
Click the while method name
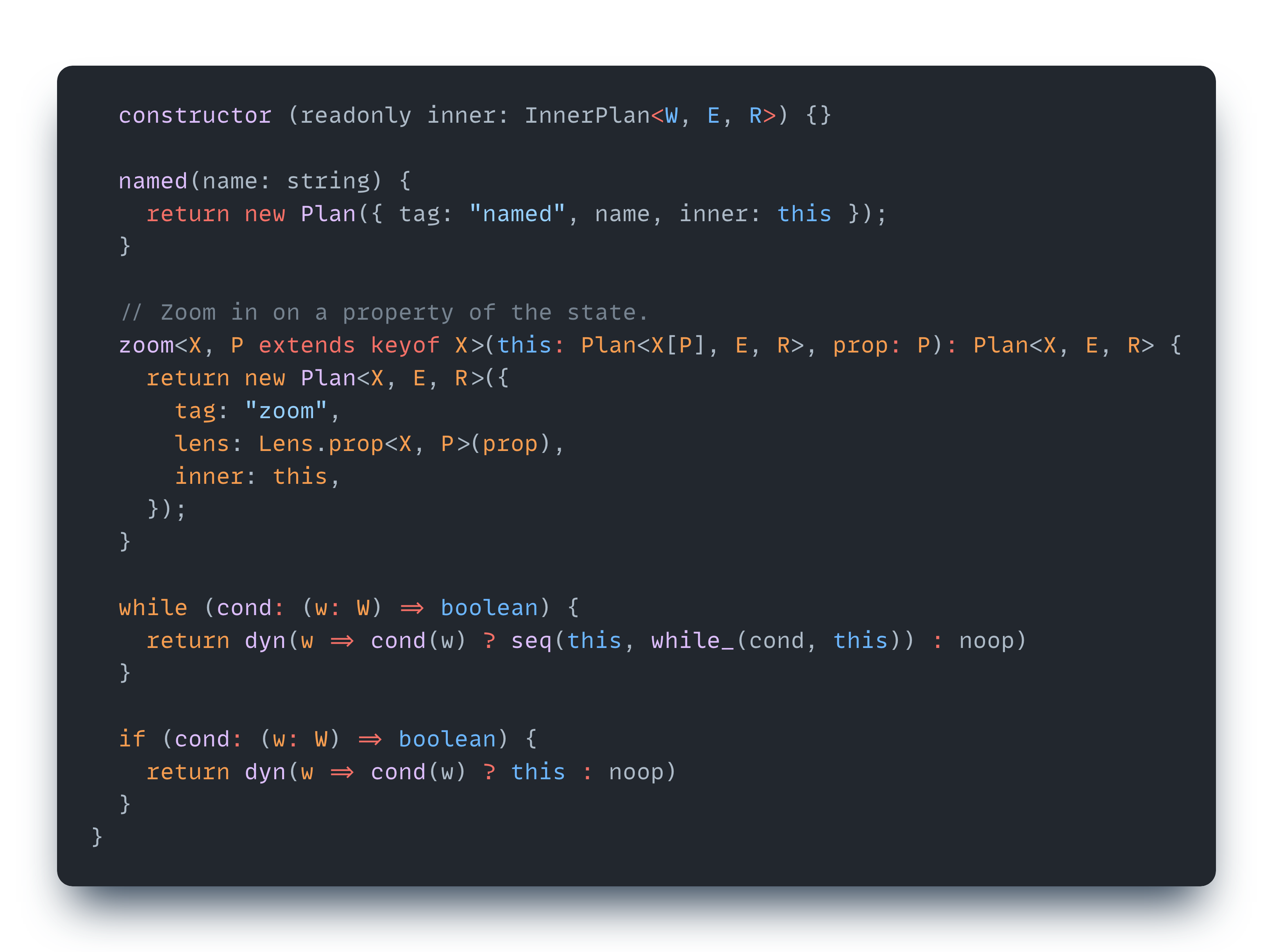[153, 608]
